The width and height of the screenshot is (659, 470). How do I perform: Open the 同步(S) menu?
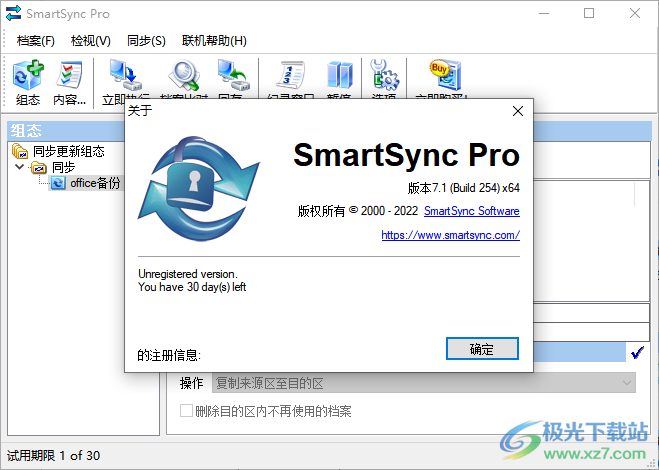pos(146,41)
